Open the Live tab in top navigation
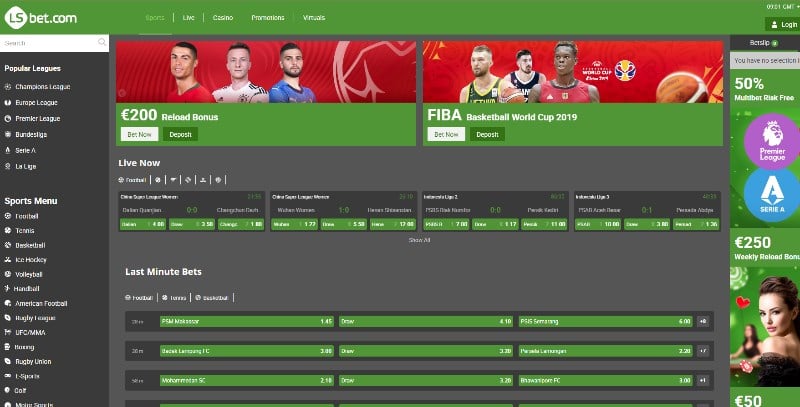The height and width of the screenshot is (407, 800). 188,17
